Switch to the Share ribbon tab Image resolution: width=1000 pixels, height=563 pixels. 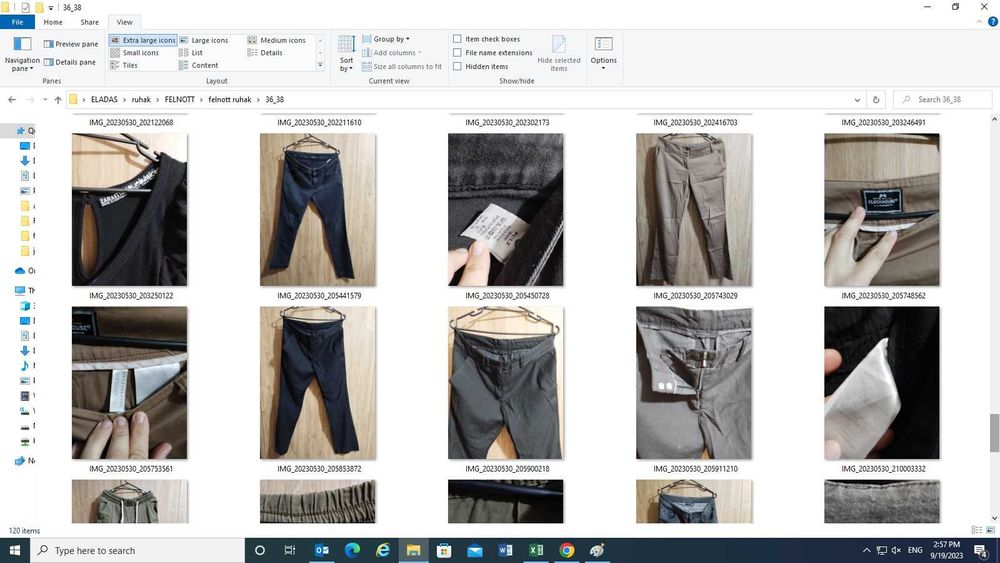[x=89, y=22]
